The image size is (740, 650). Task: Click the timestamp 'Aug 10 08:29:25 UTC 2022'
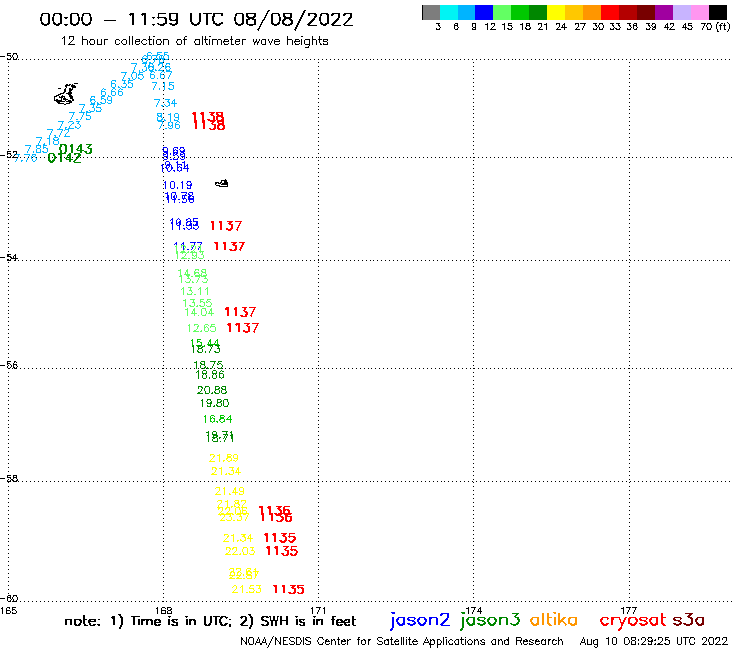click(x=654, y=642)
